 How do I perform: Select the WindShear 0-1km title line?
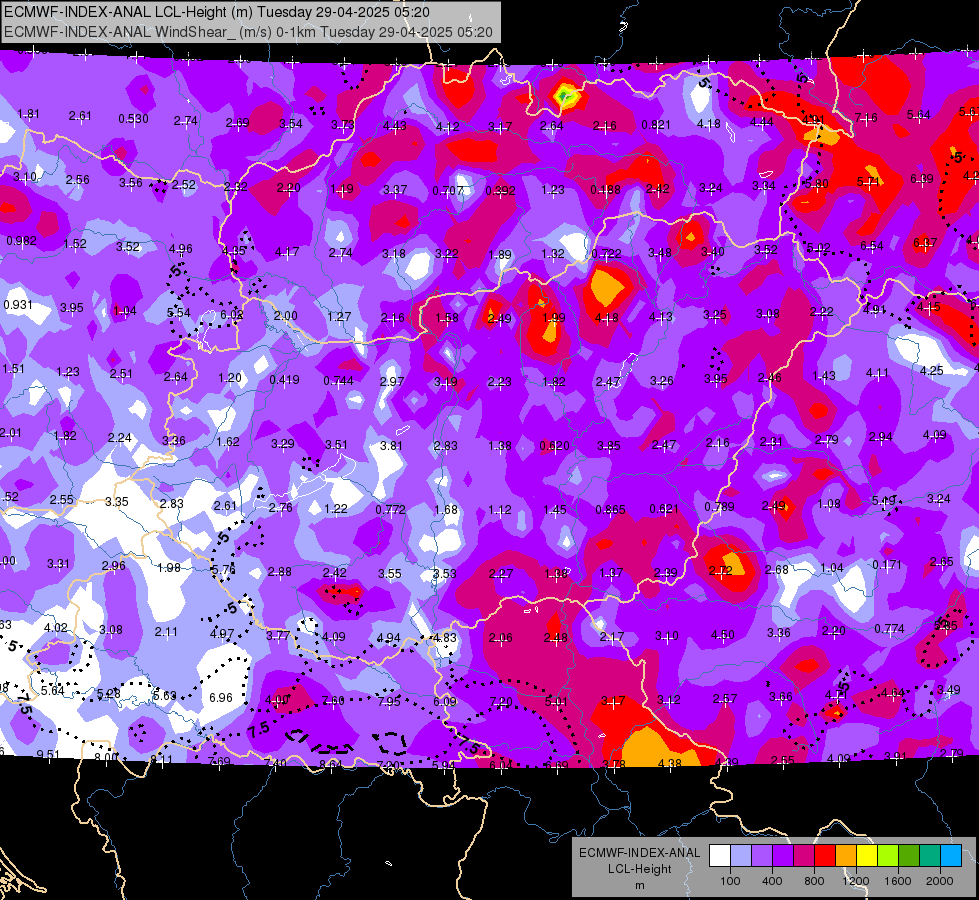point(248,32)
